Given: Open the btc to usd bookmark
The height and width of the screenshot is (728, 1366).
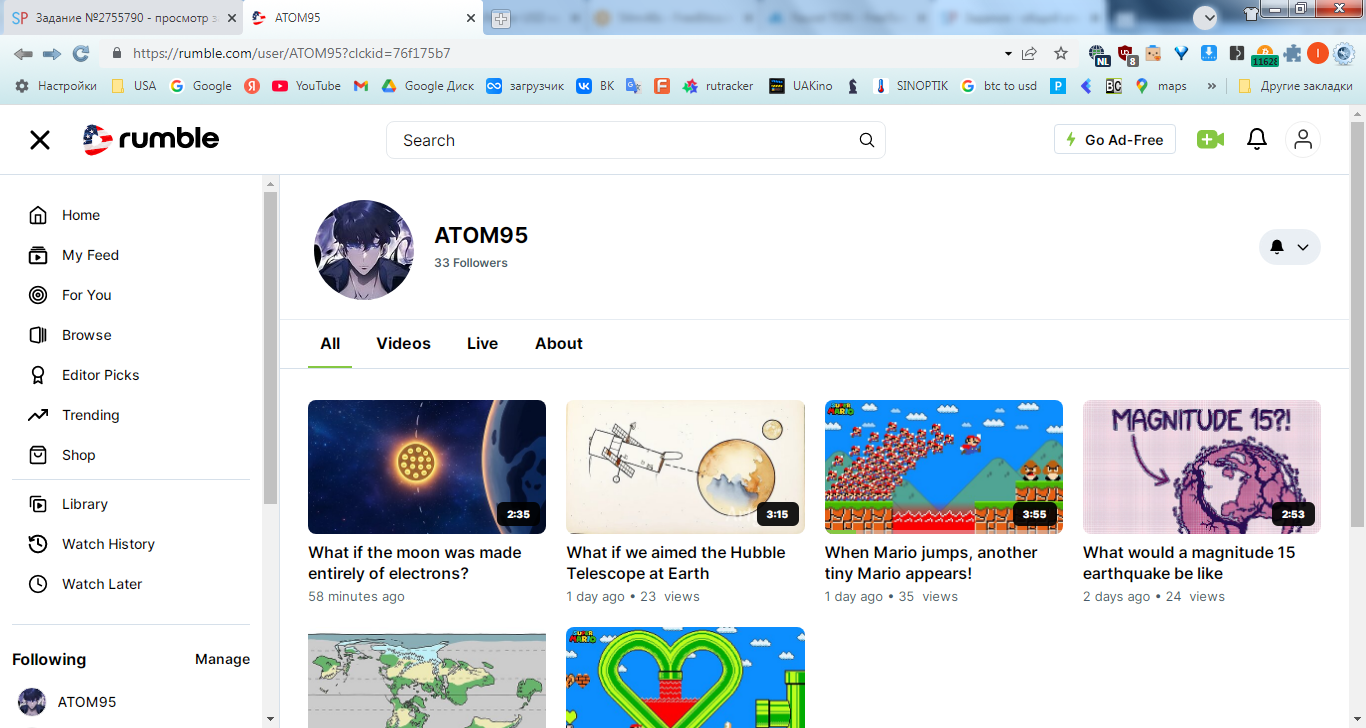Looking at the screenshot, I should click(999, 86).
